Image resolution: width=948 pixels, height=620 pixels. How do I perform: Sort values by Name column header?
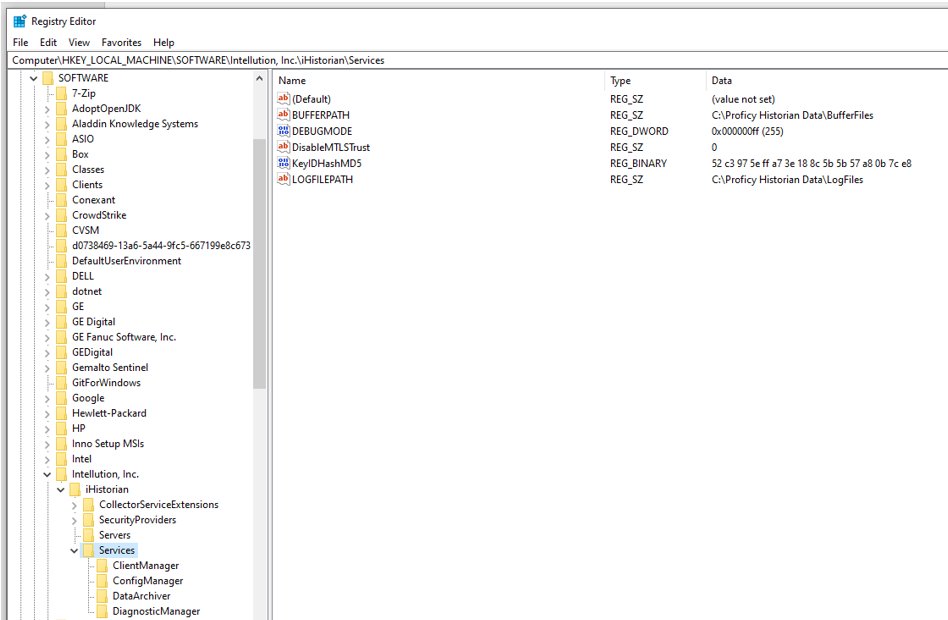(440, 80)
